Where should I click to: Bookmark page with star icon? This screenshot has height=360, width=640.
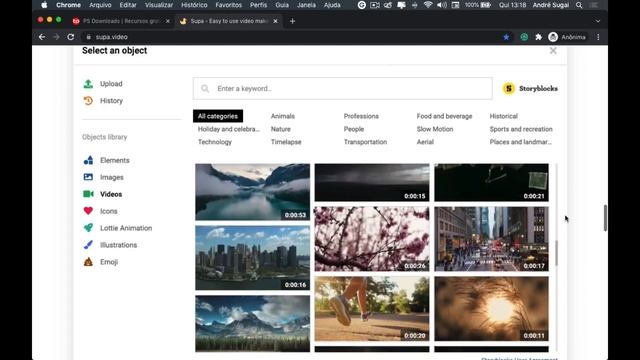tap(506, 37)
